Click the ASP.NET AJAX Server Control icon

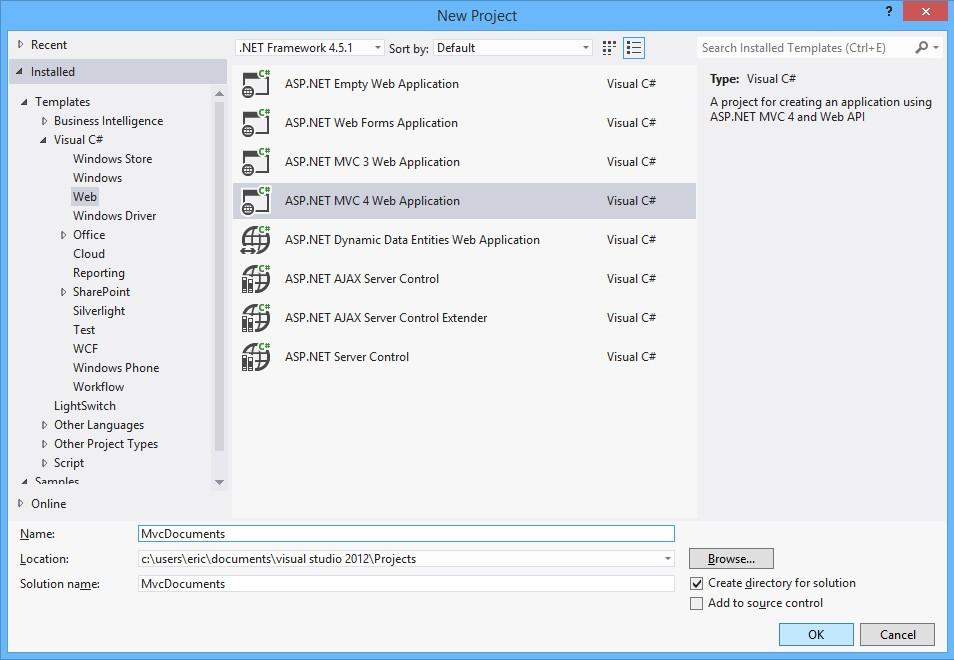pos(256,279)
